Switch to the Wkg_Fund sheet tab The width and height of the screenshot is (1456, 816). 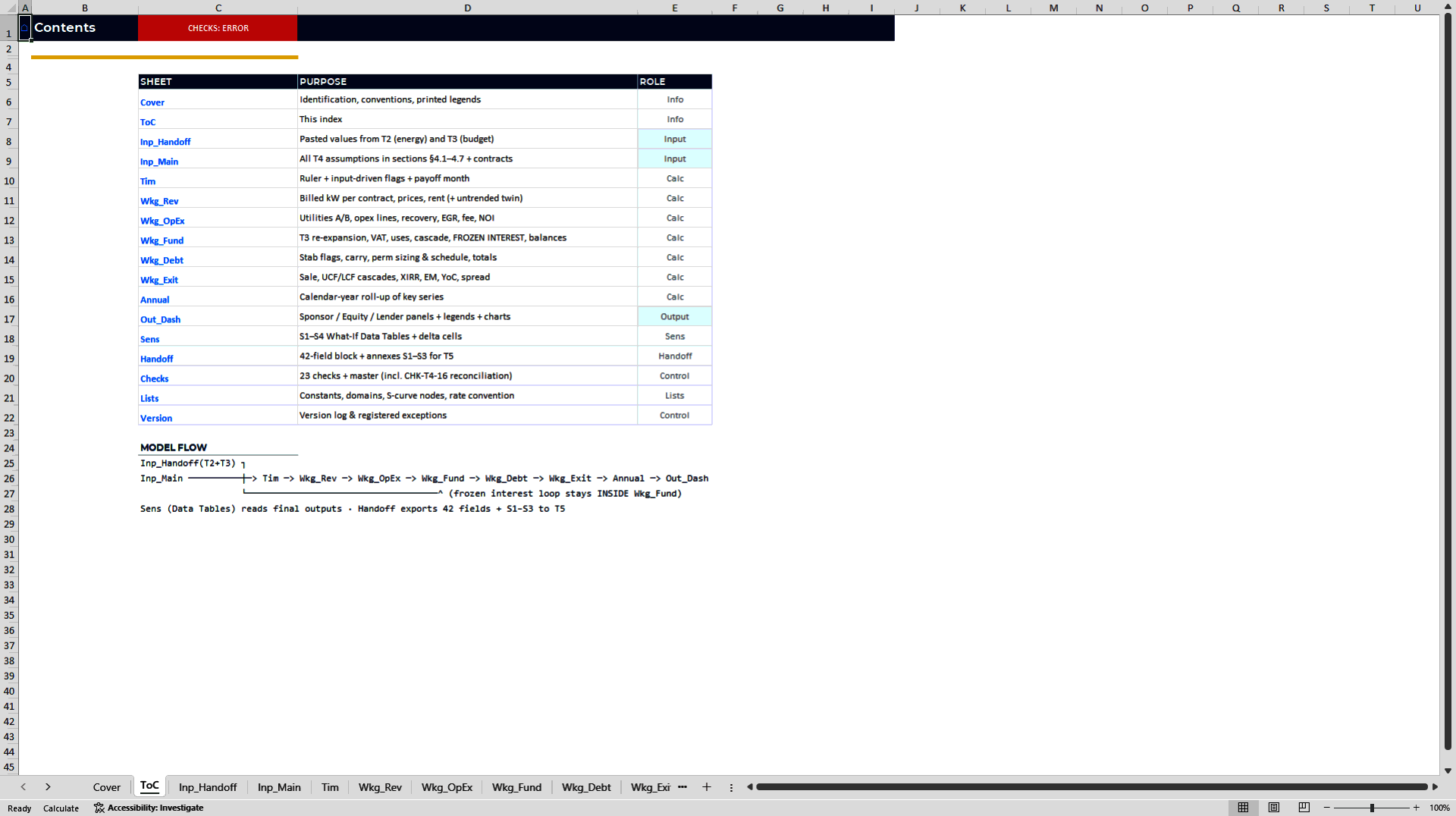pyautogui.click(x=516, y=787)
